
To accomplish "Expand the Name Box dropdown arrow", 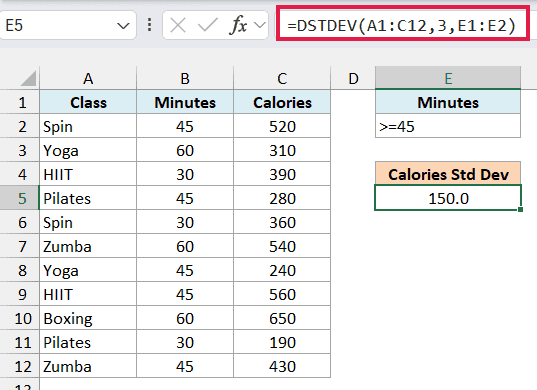I will (x=123, y=26).
